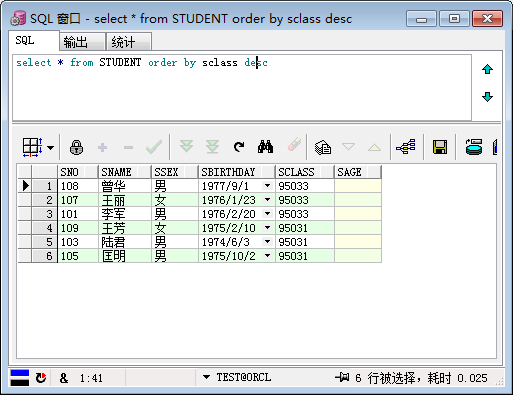Click the fetch last page icon
Screen dimensions: 513x395
click(x=212, y=147)
